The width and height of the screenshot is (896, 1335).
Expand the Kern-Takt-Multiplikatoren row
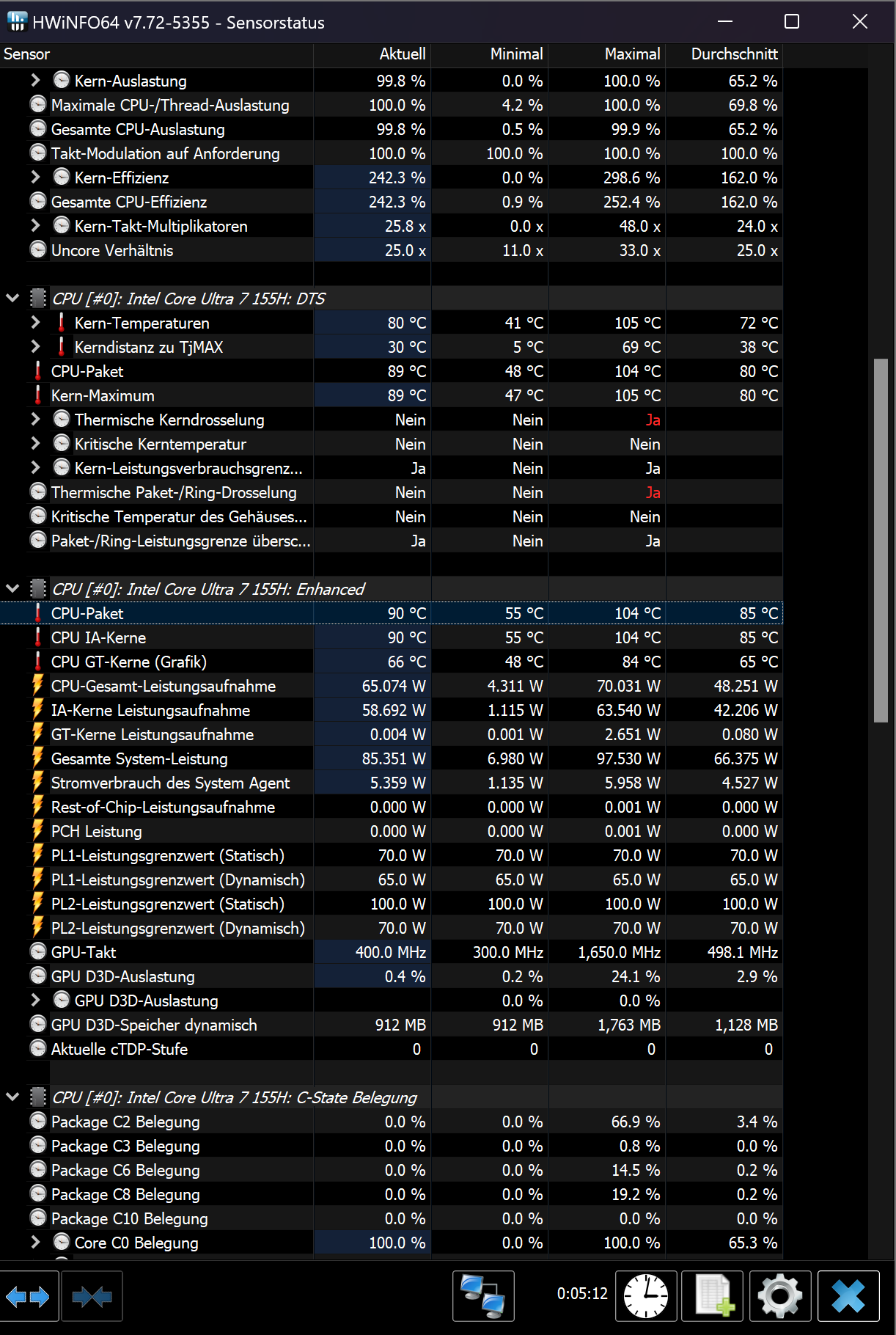pos(35,225)
